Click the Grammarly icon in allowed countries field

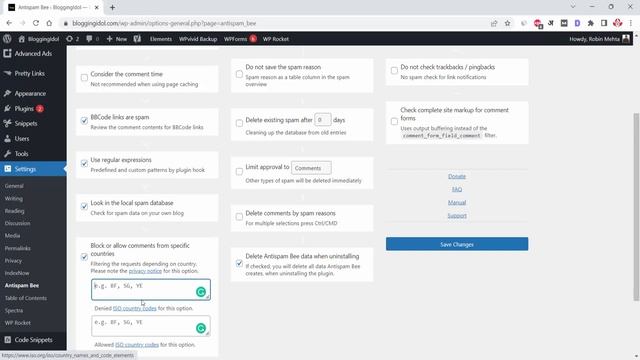(201, 328)
